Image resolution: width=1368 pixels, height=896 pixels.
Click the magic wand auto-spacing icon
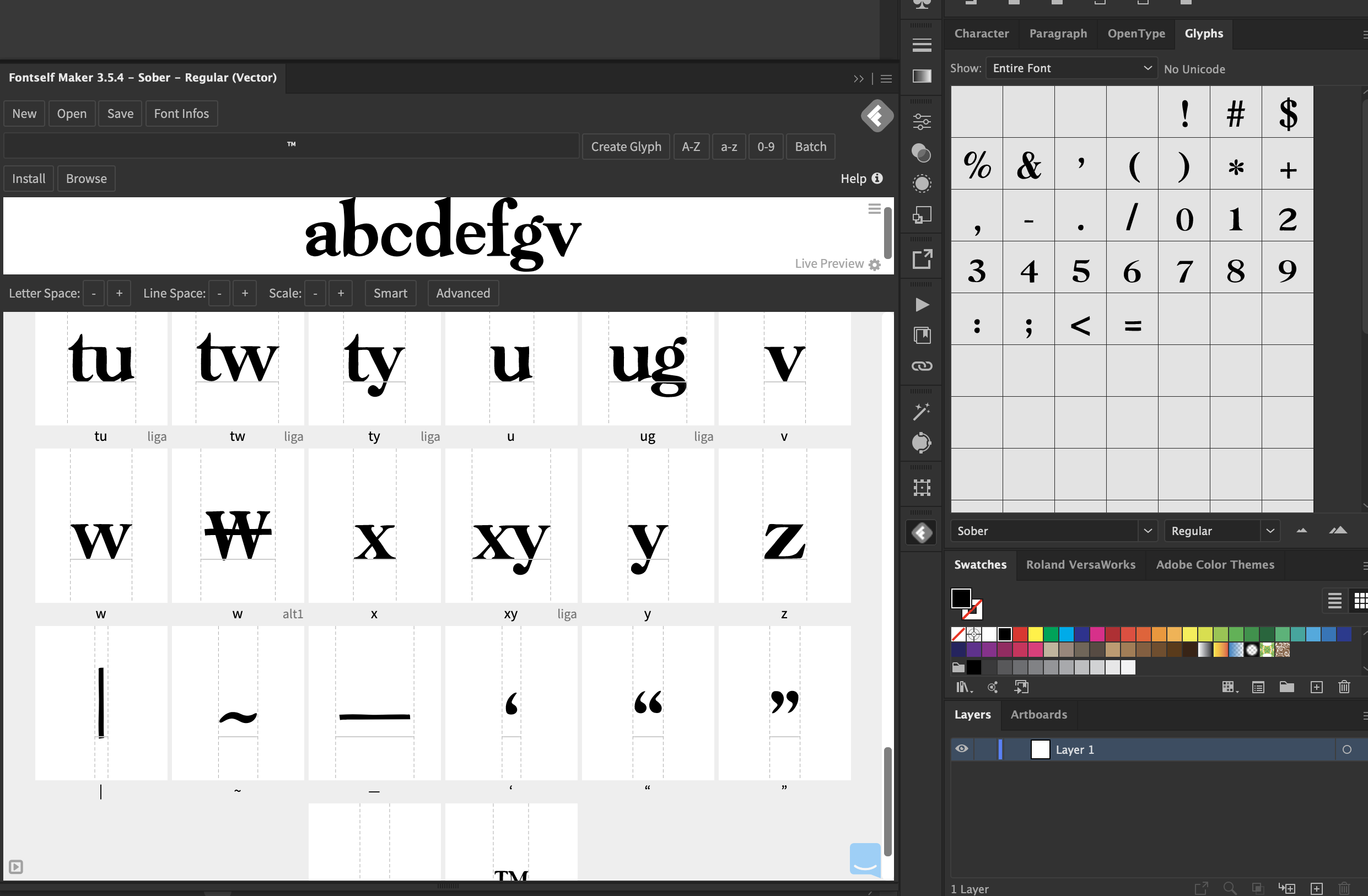coord(921,410)
